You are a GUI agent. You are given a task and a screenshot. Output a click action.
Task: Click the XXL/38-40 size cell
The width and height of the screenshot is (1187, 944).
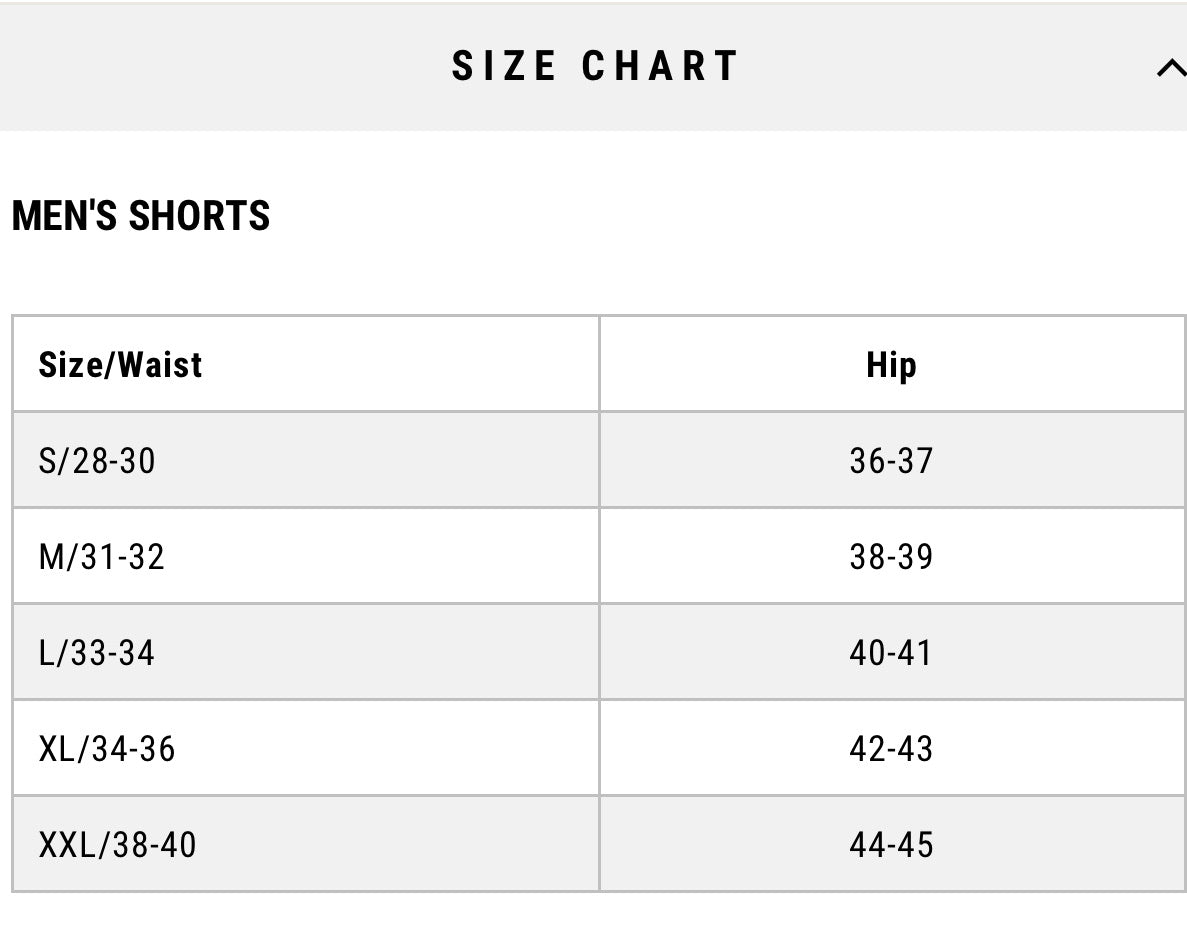117,845
